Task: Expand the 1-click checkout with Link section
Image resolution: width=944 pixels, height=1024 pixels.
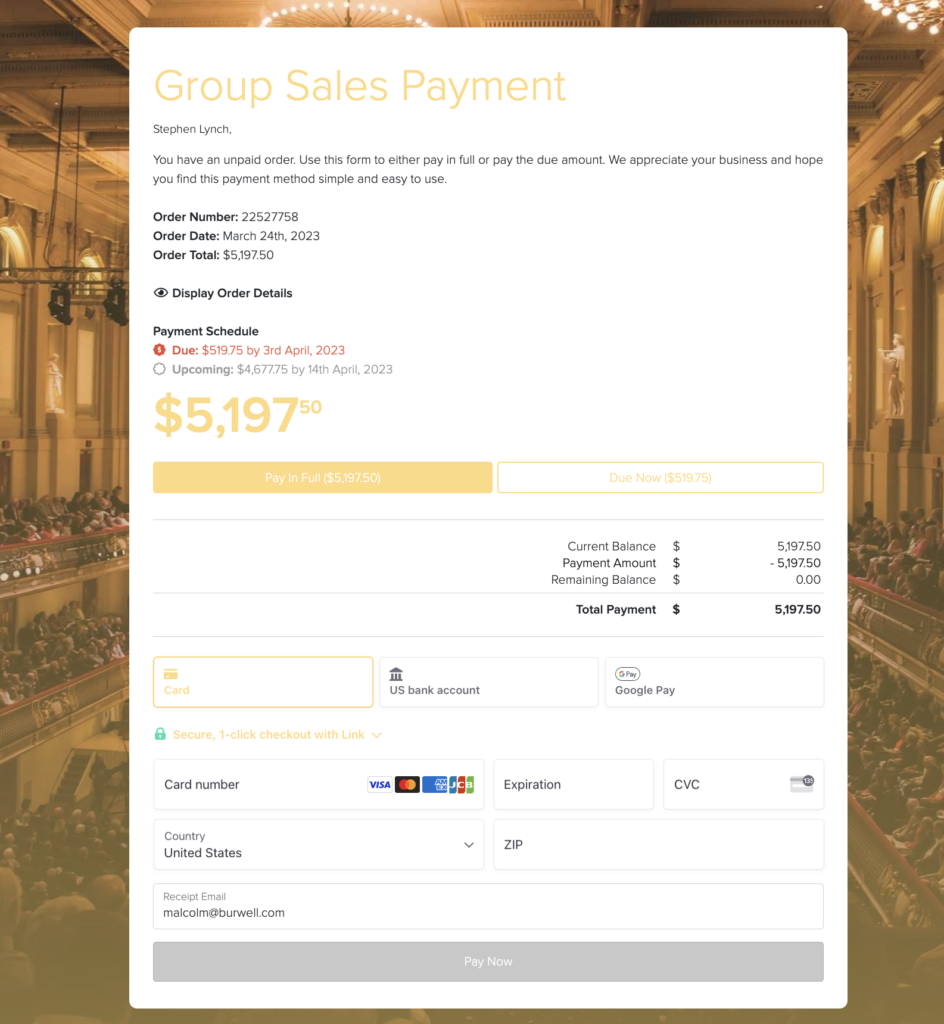Action: coord(377,734)
